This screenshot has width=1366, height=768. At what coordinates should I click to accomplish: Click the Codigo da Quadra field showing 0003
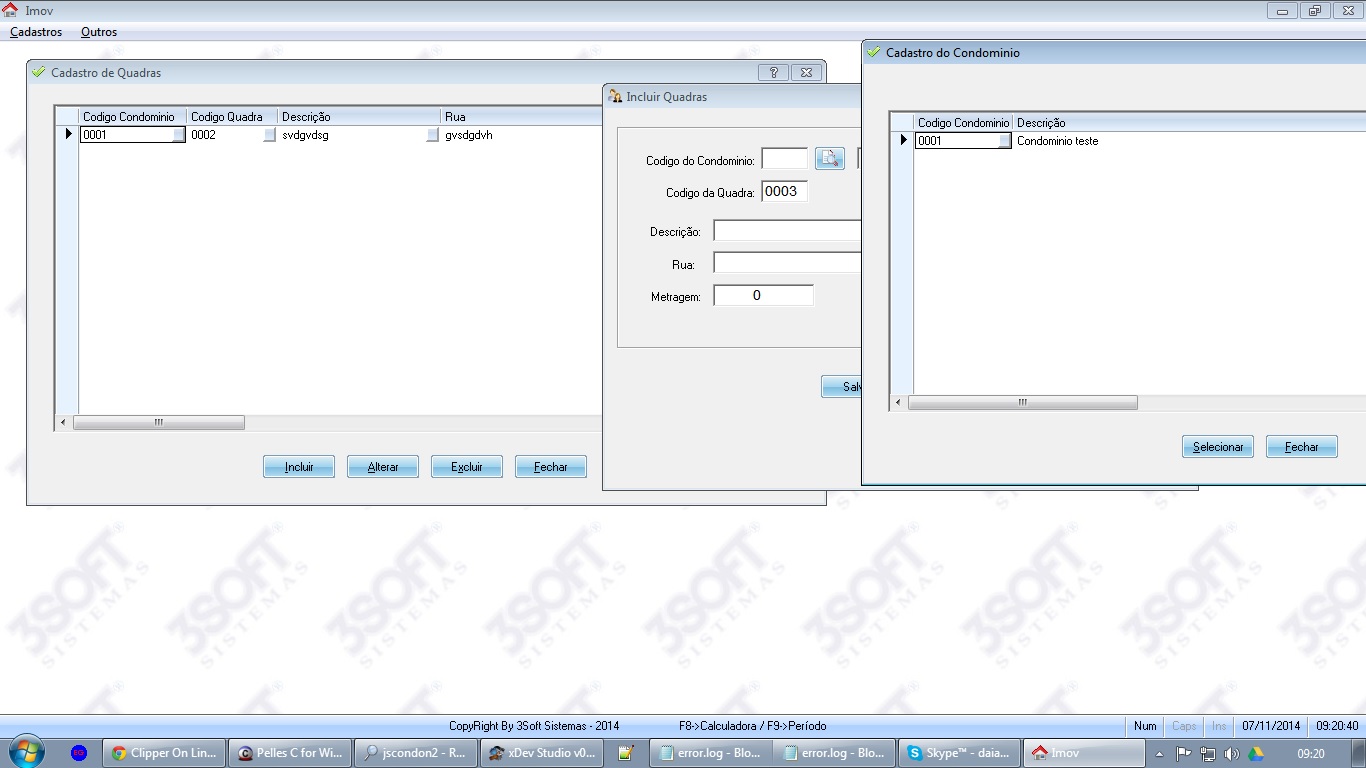tap(784, 191)
